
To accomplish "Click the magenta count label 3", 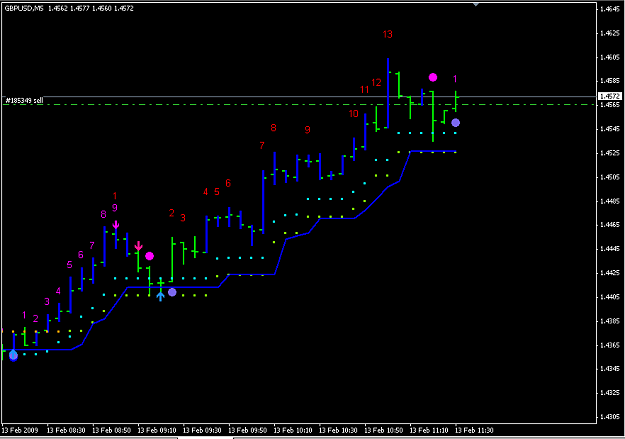I will (x=47, y=302).
